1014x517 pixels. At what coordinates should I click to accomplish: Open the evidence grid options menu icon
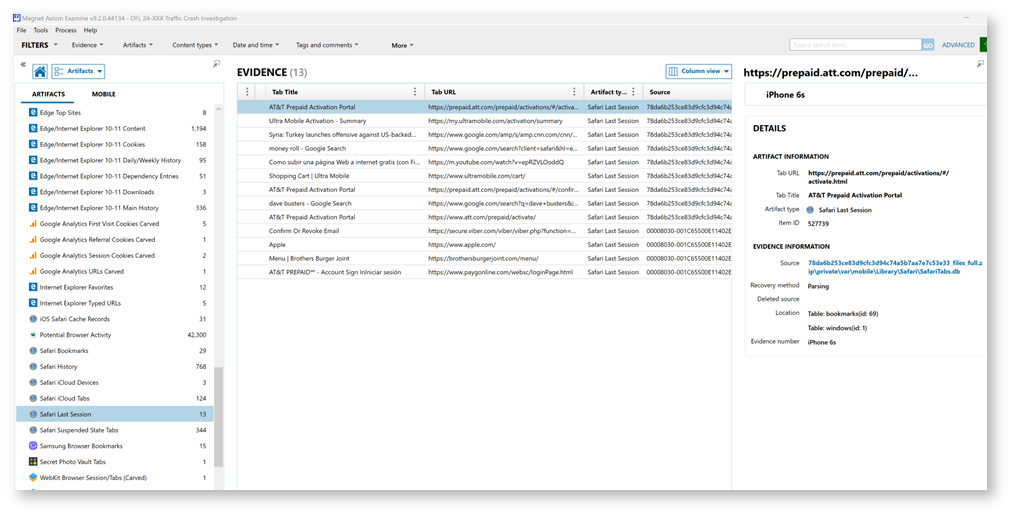point(246,92)
